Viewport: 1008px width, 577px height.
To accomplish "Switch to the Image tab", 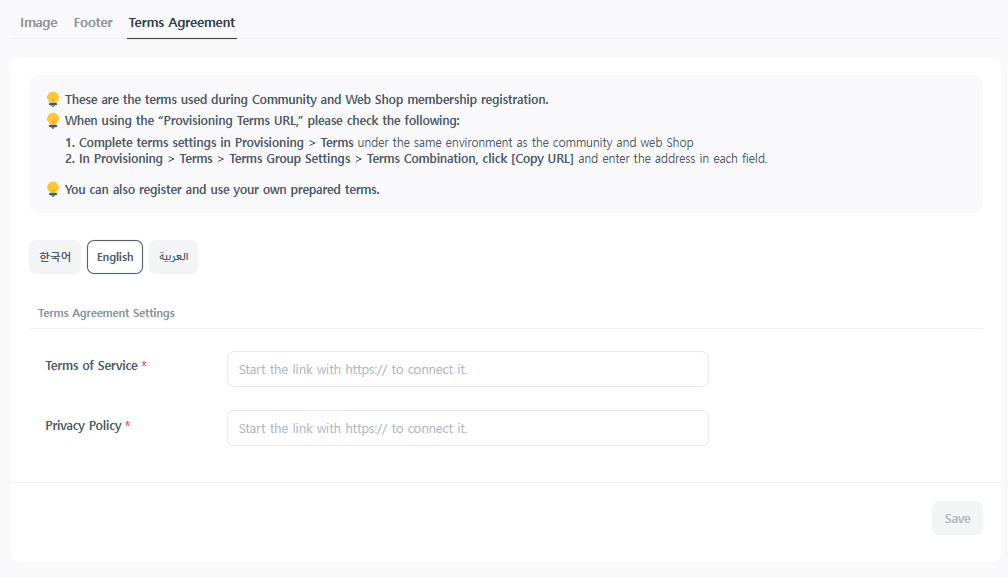I will pyautogui.click(x=39, y=22).
